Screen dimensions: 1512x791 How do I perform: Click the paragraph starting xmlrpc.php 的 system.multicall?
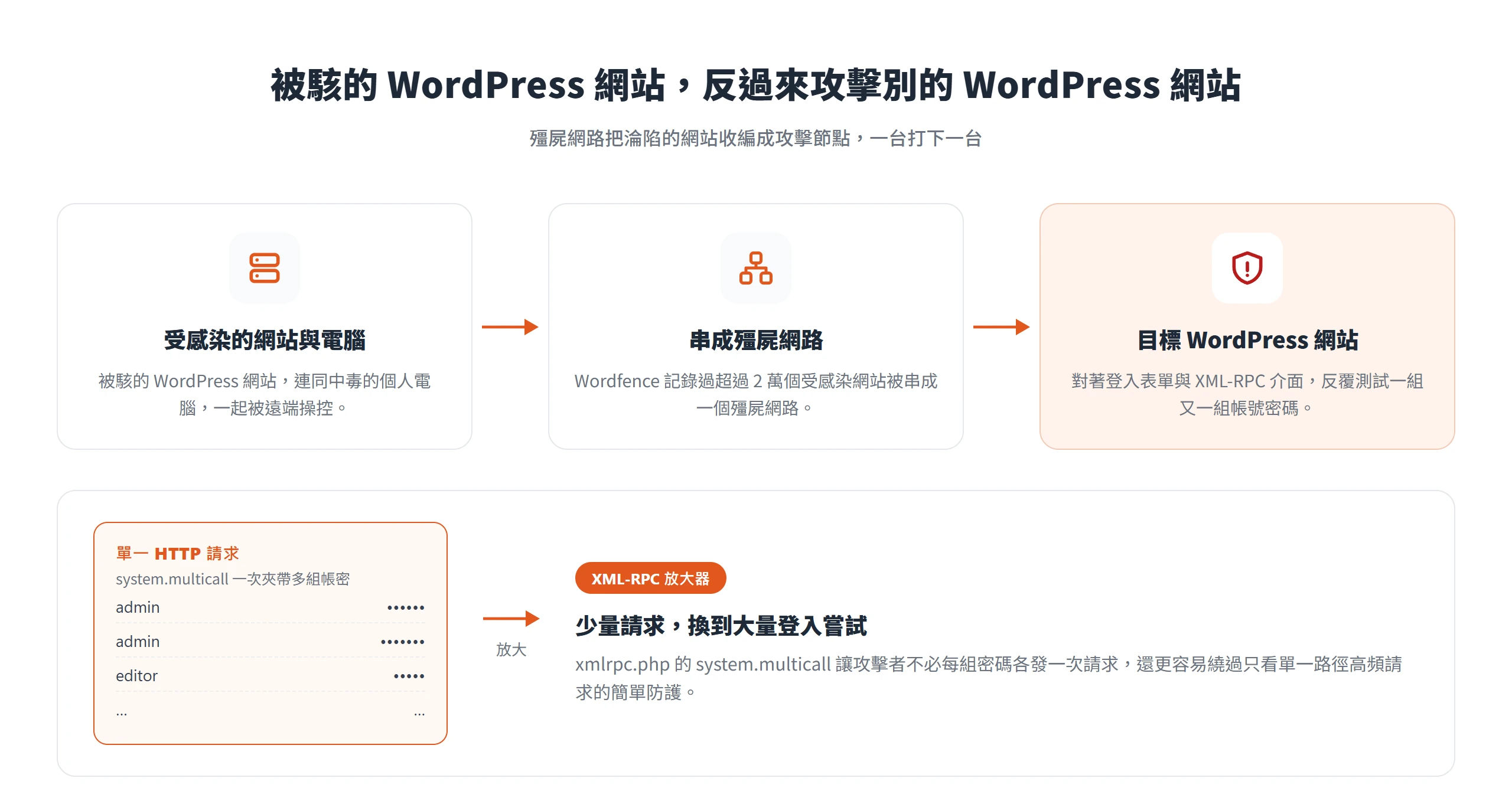pos(989,678)
